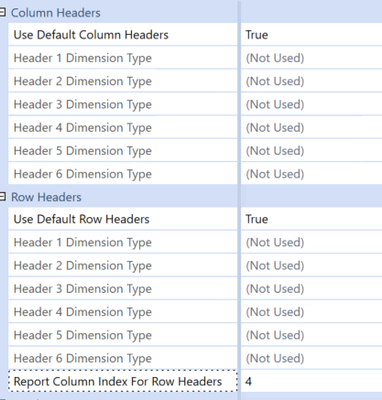Edit Report Column Index For Row Headers value

(x=312, y=381)
